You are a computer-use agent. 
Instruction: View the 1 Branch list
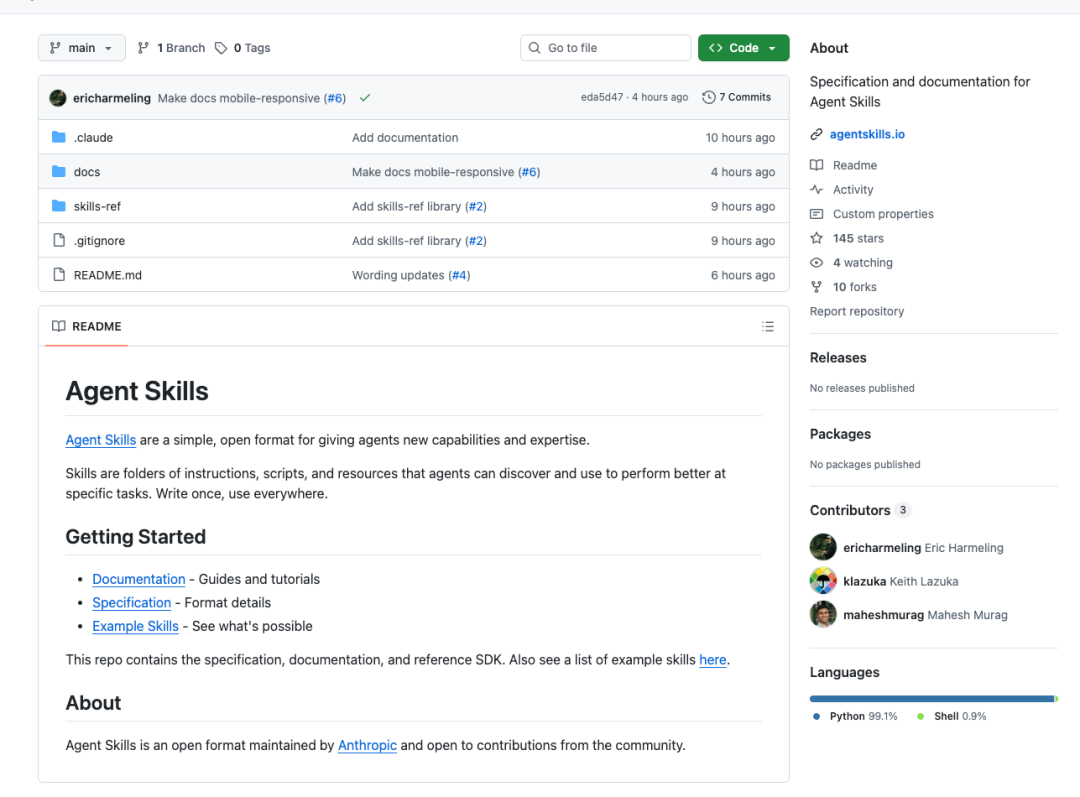(171, 48)
